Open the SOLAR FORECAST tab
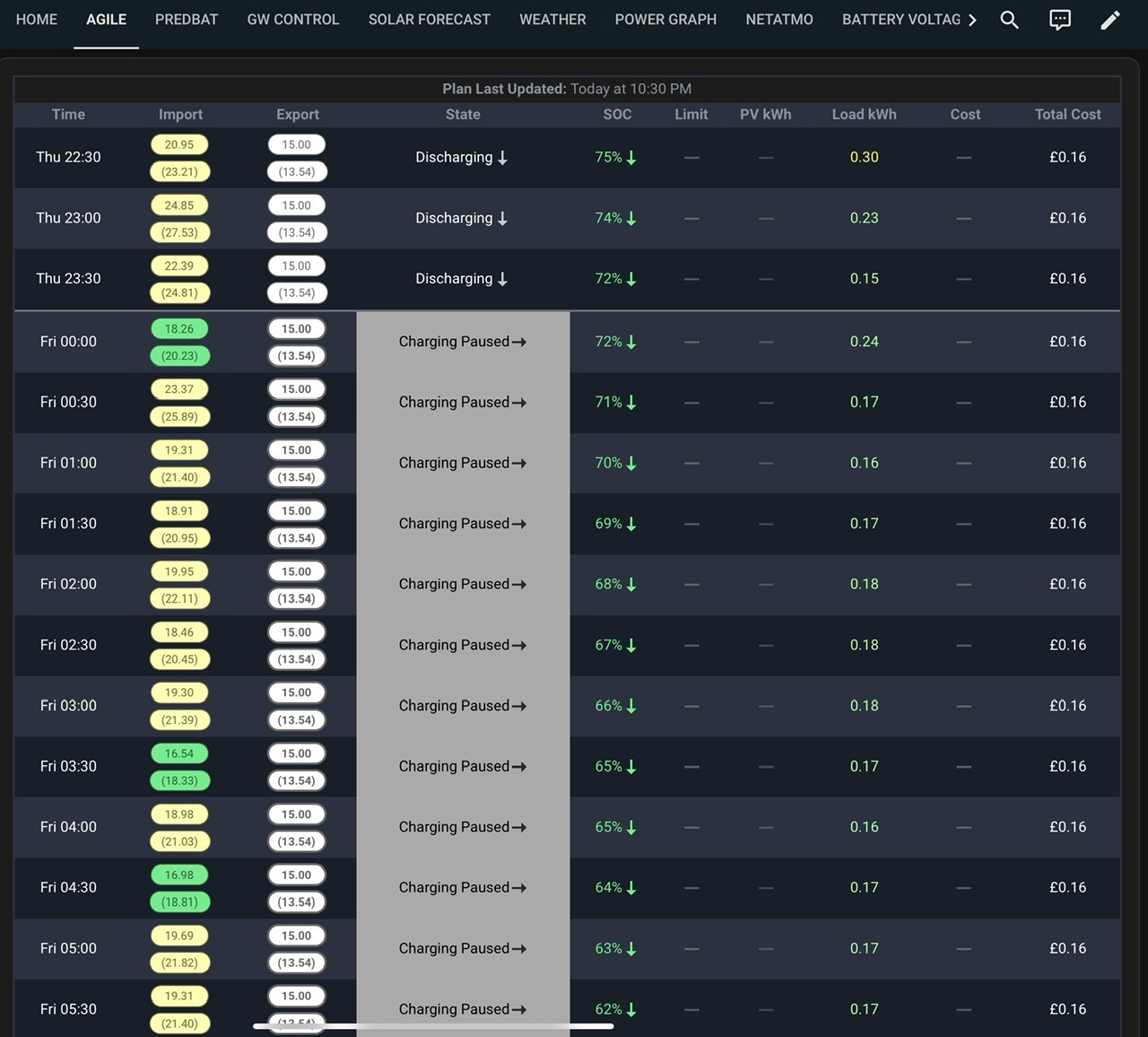 pos(429,20)
